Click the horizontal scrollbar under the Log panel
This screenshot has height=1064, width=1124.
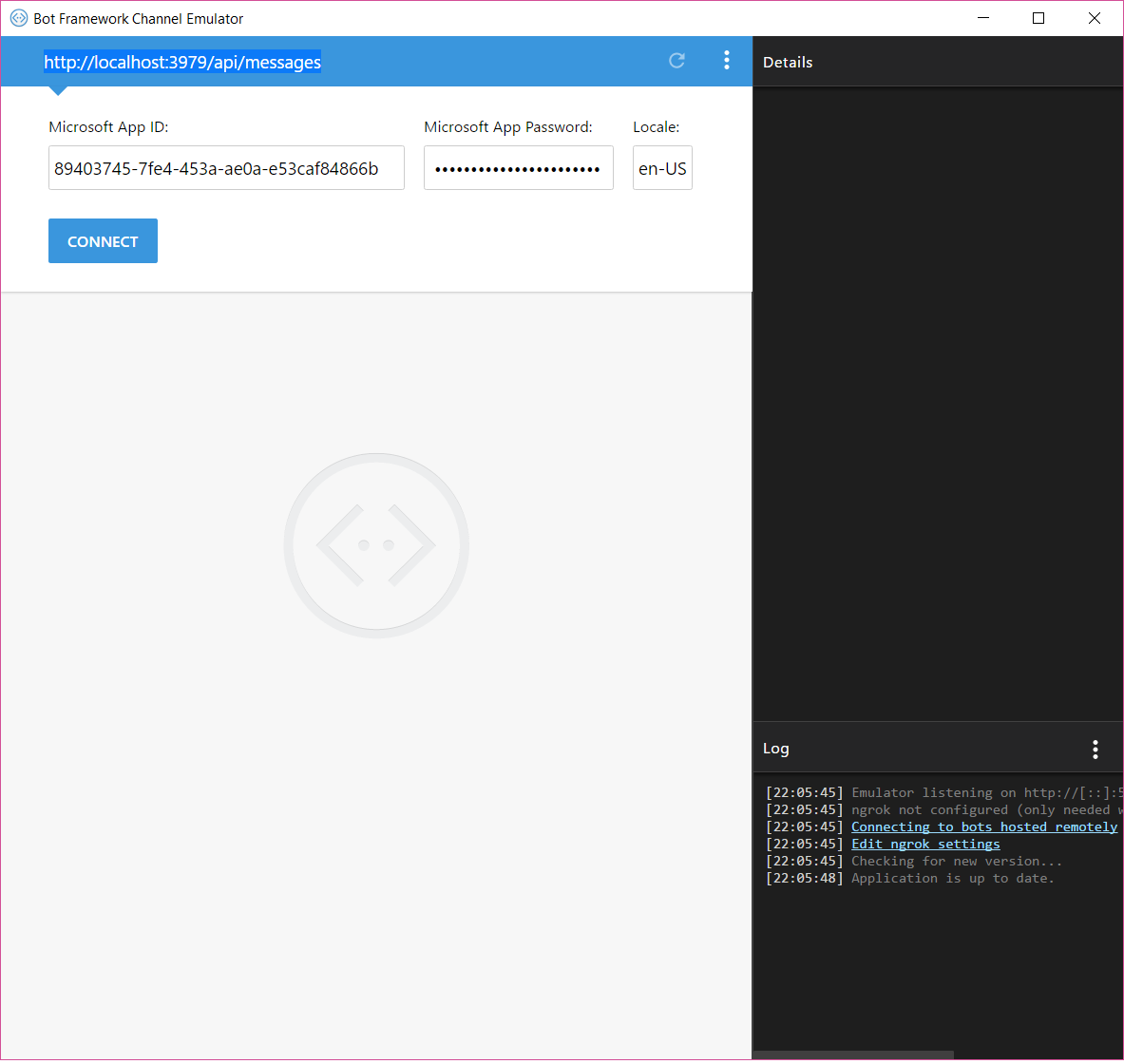pyautogui.click(x=853, y=1054)
